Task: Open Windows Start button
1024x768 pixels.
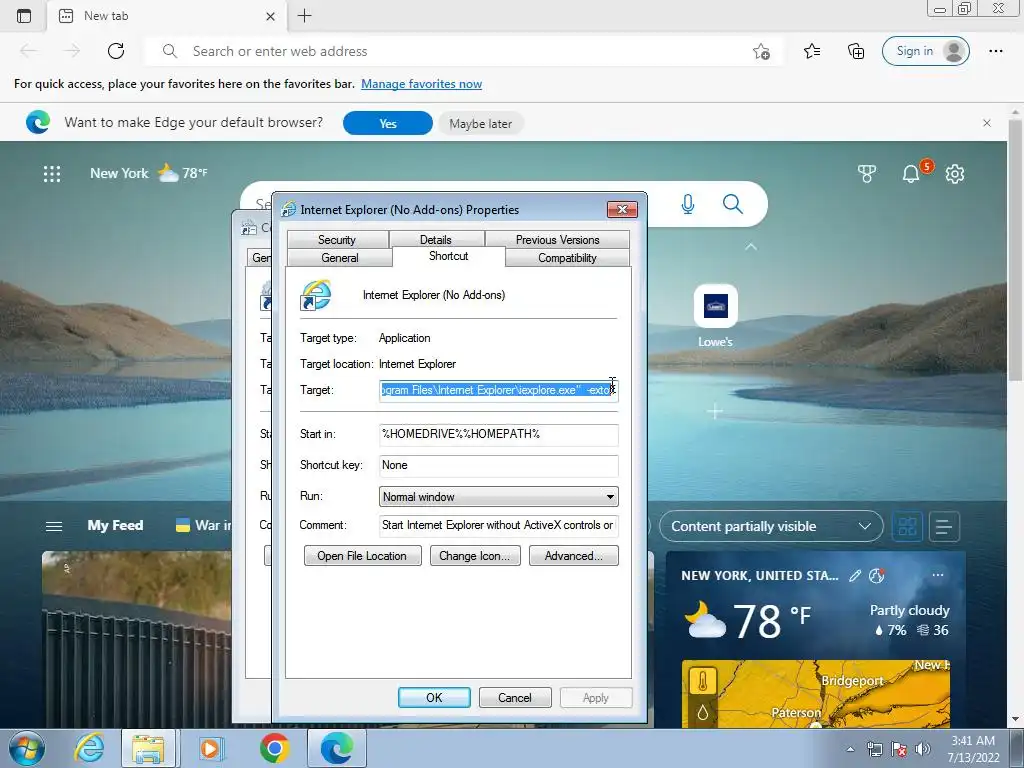Action: coord(27,748)
